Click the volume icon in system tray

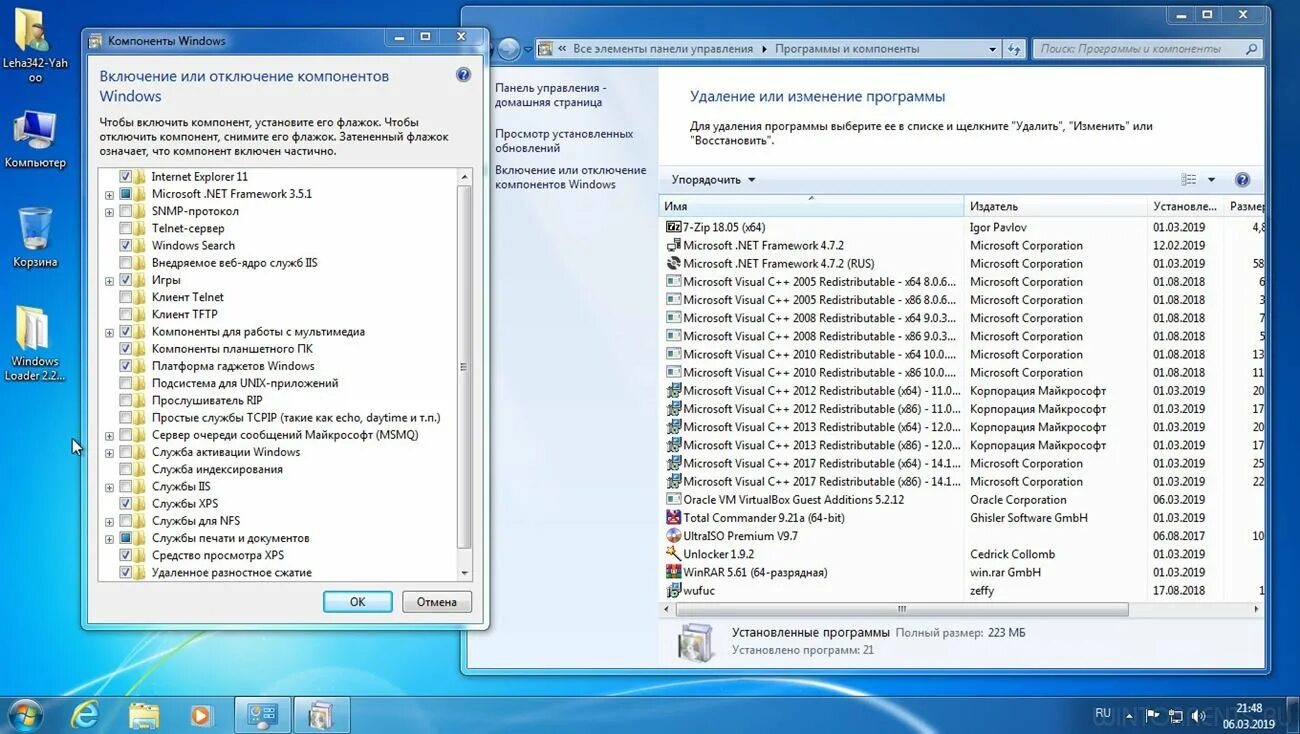coord(1197,715)
